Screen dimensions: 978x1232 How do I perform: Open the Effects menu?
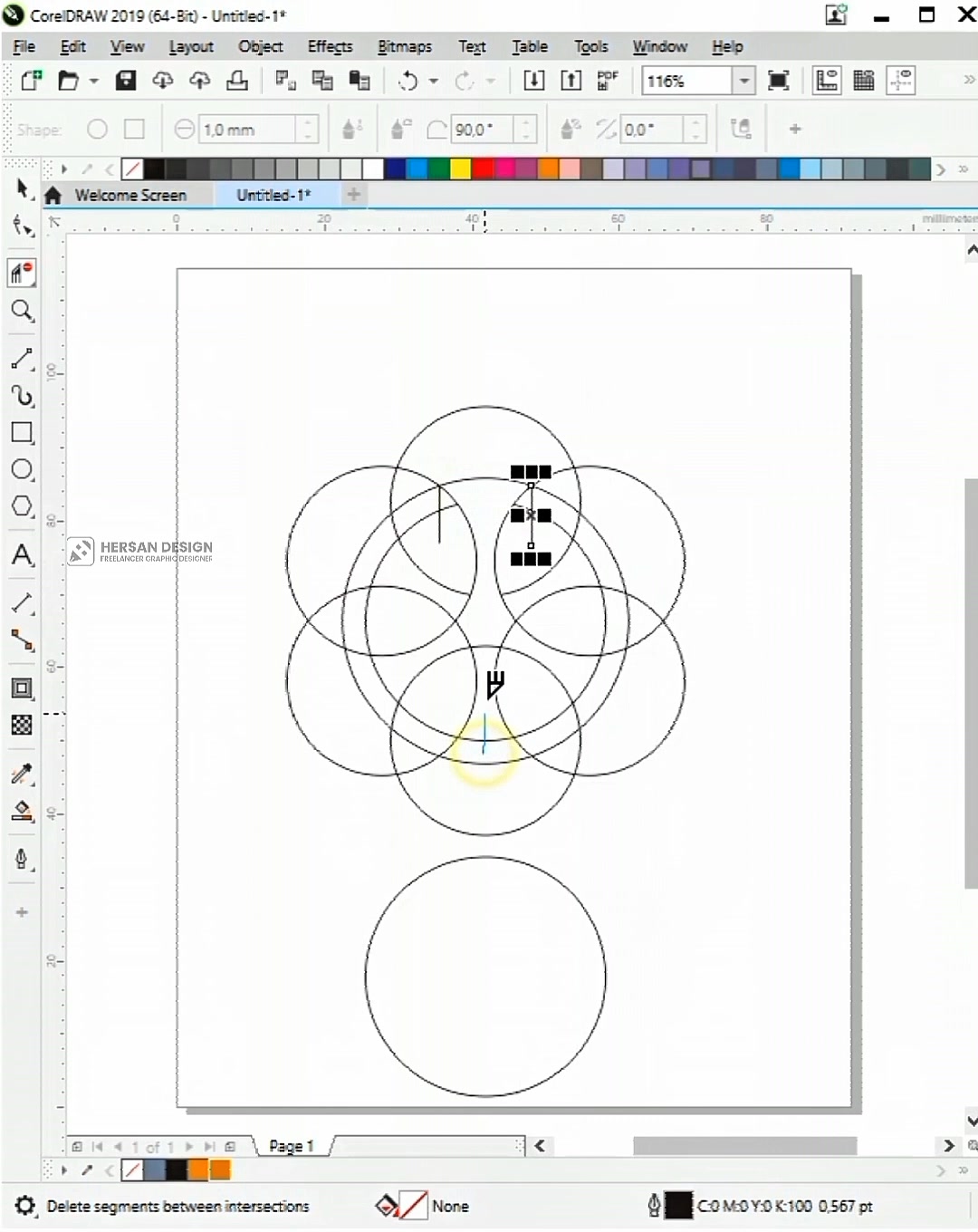point(330,46)
